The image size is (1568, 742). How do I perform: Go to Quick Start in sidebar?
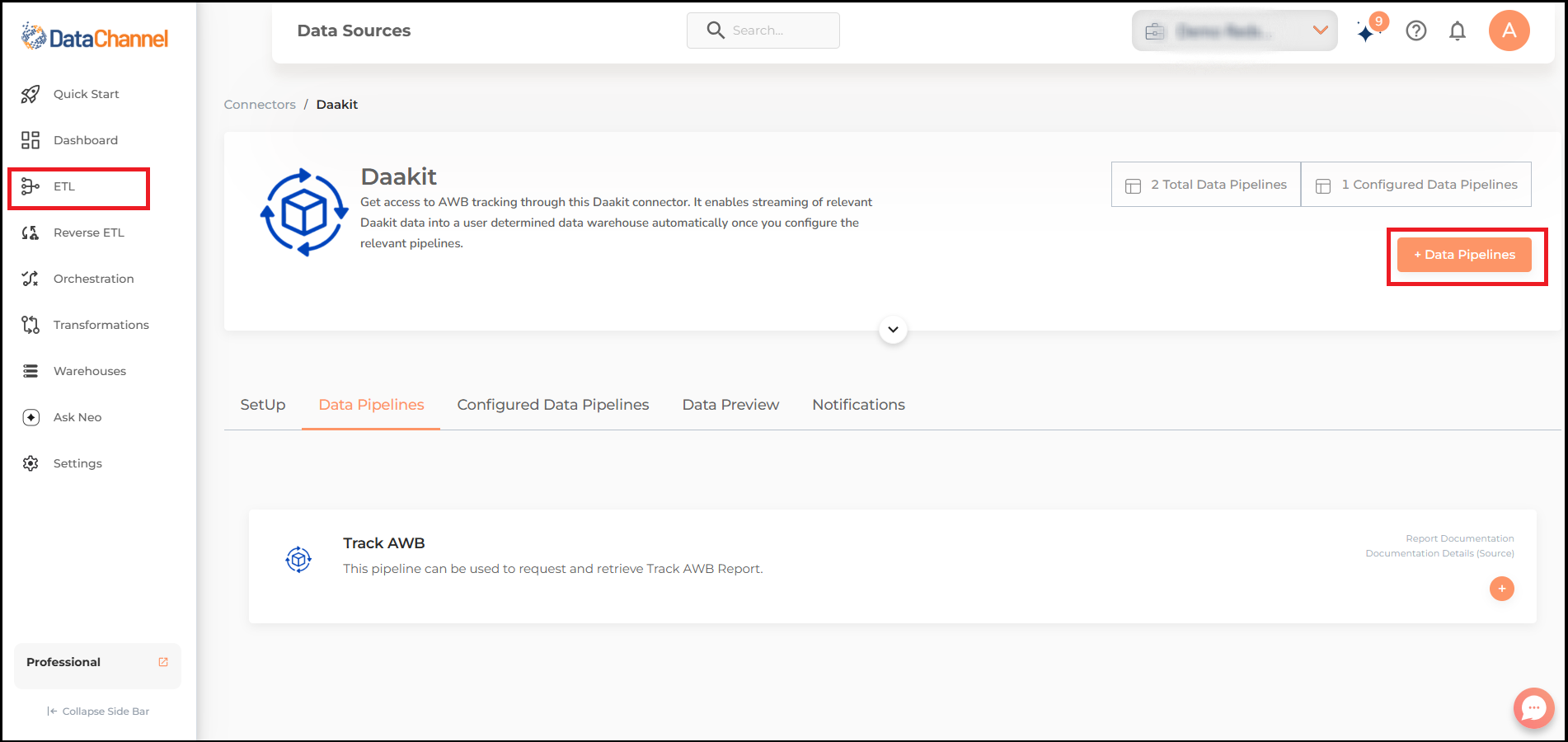(x=87, y=94)
